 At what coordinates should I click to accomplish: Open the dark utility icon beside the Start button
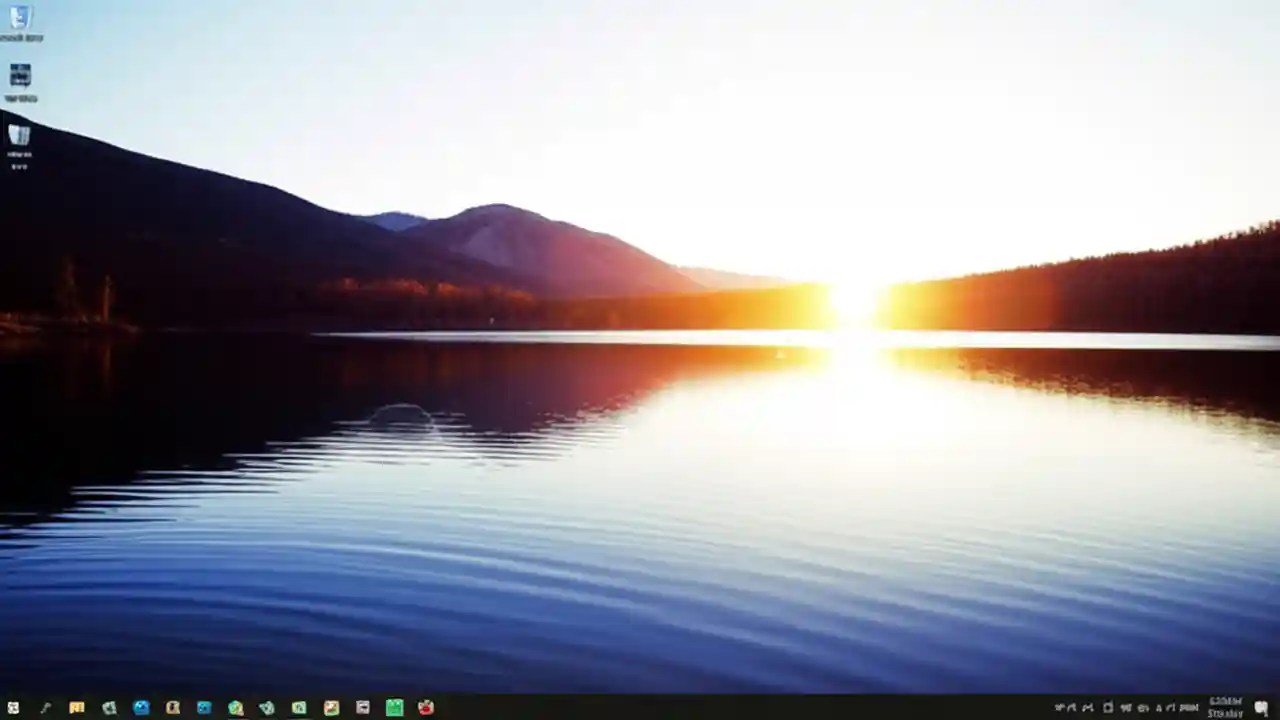(45, 708)
